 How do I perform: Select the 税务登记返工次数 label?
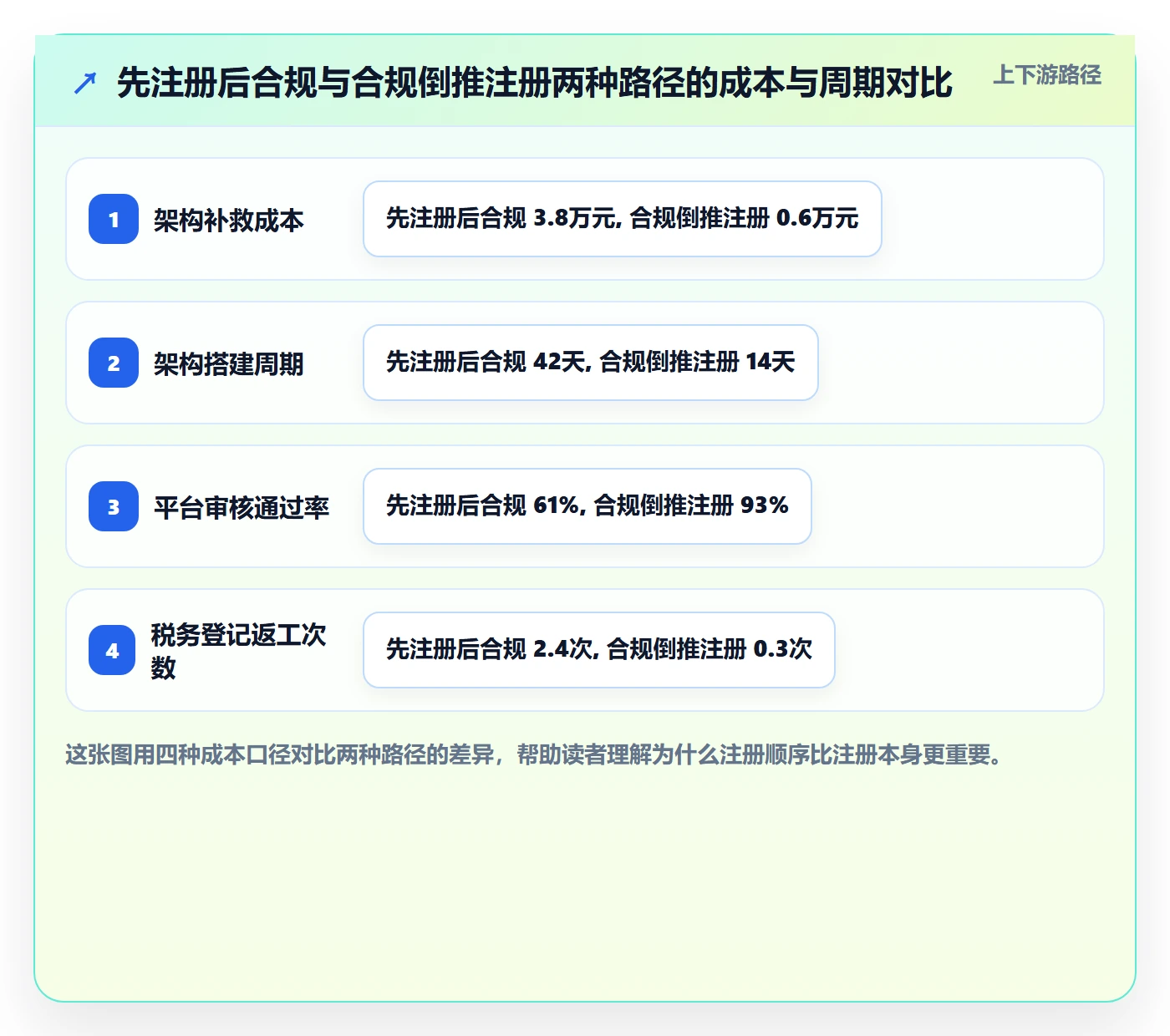click(239, 651)
